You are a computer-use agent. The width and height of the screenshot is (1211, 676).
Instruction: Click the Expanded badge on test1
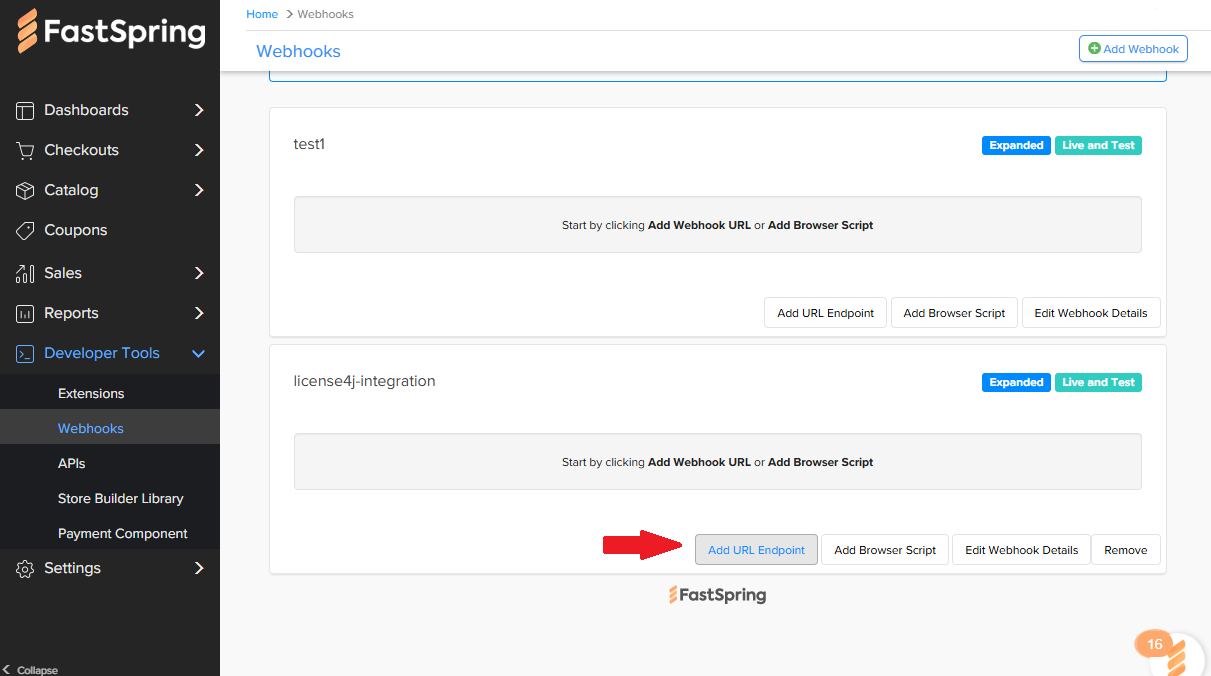tap(1016, 145)
